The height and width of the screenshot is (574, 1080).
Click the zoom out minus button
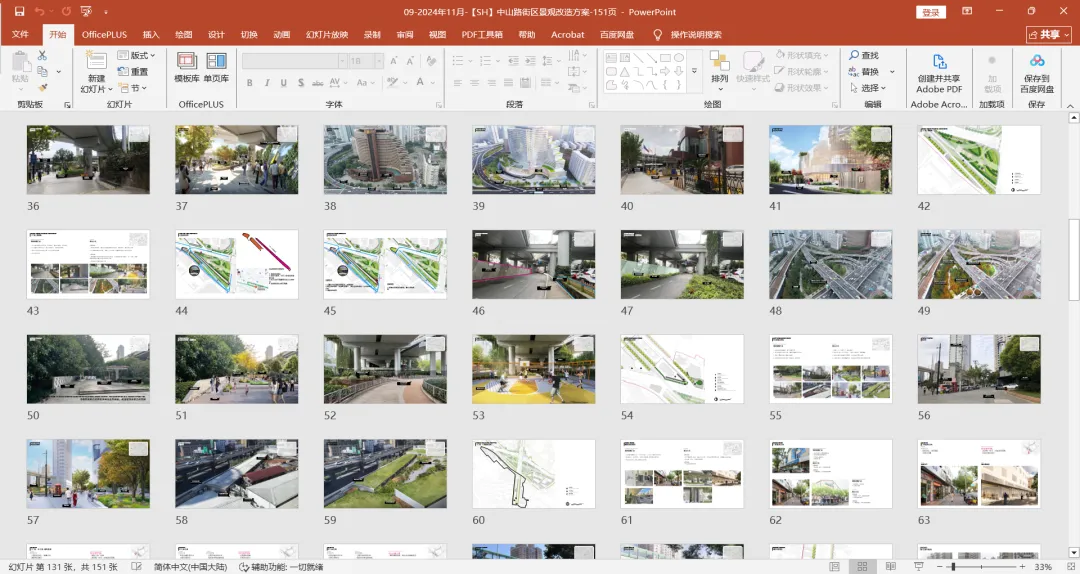(939, 566)
